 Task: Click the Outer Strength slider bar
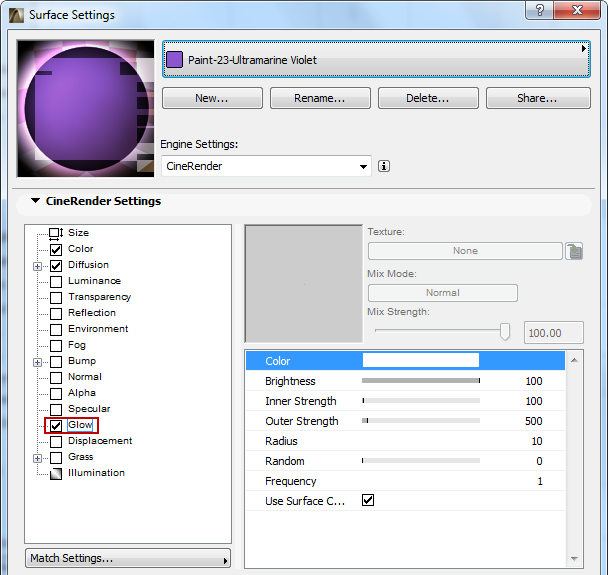421,421
